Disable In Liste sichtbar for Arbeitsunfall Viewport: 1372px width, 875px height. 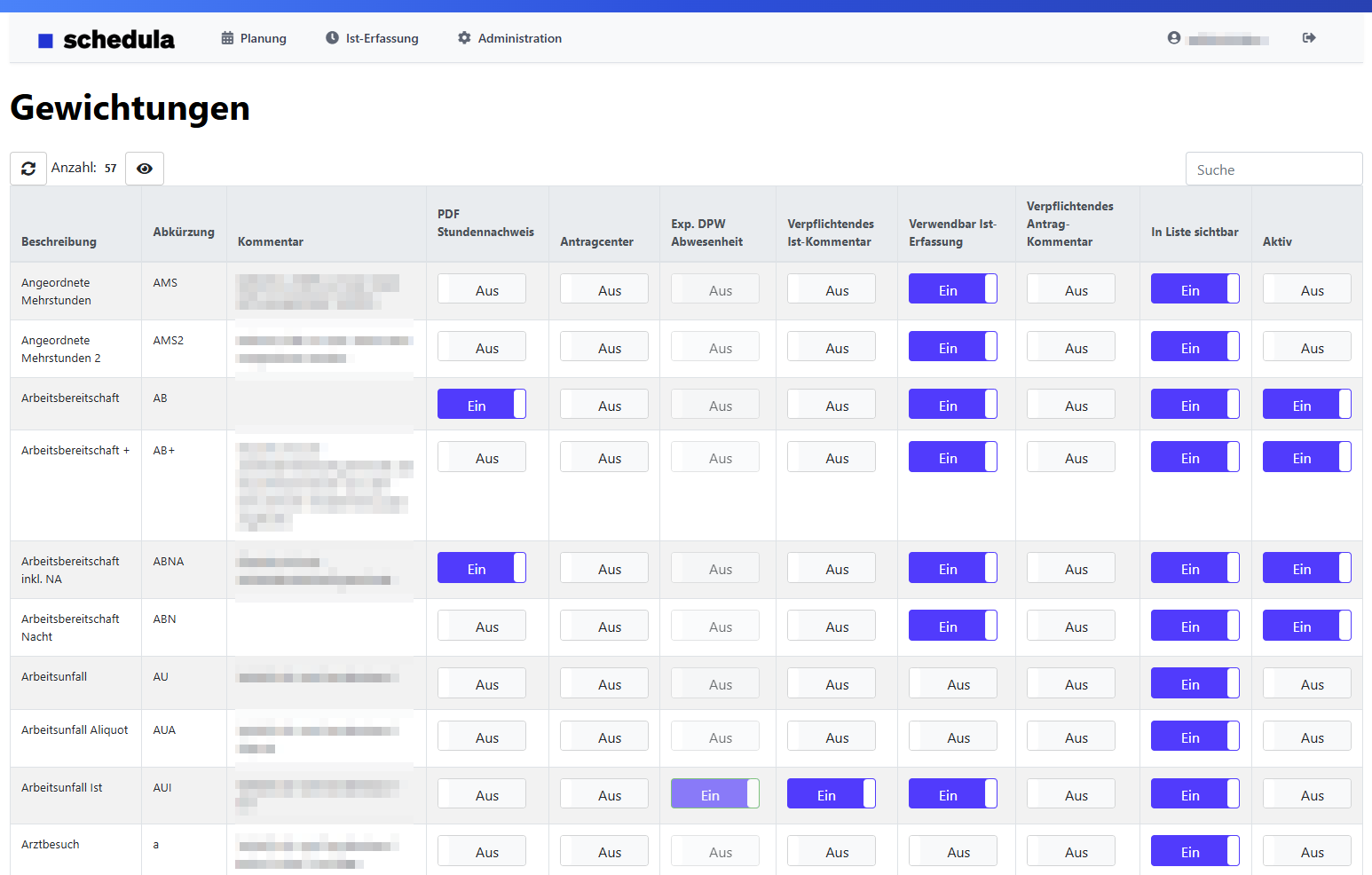pos(1195,683)
